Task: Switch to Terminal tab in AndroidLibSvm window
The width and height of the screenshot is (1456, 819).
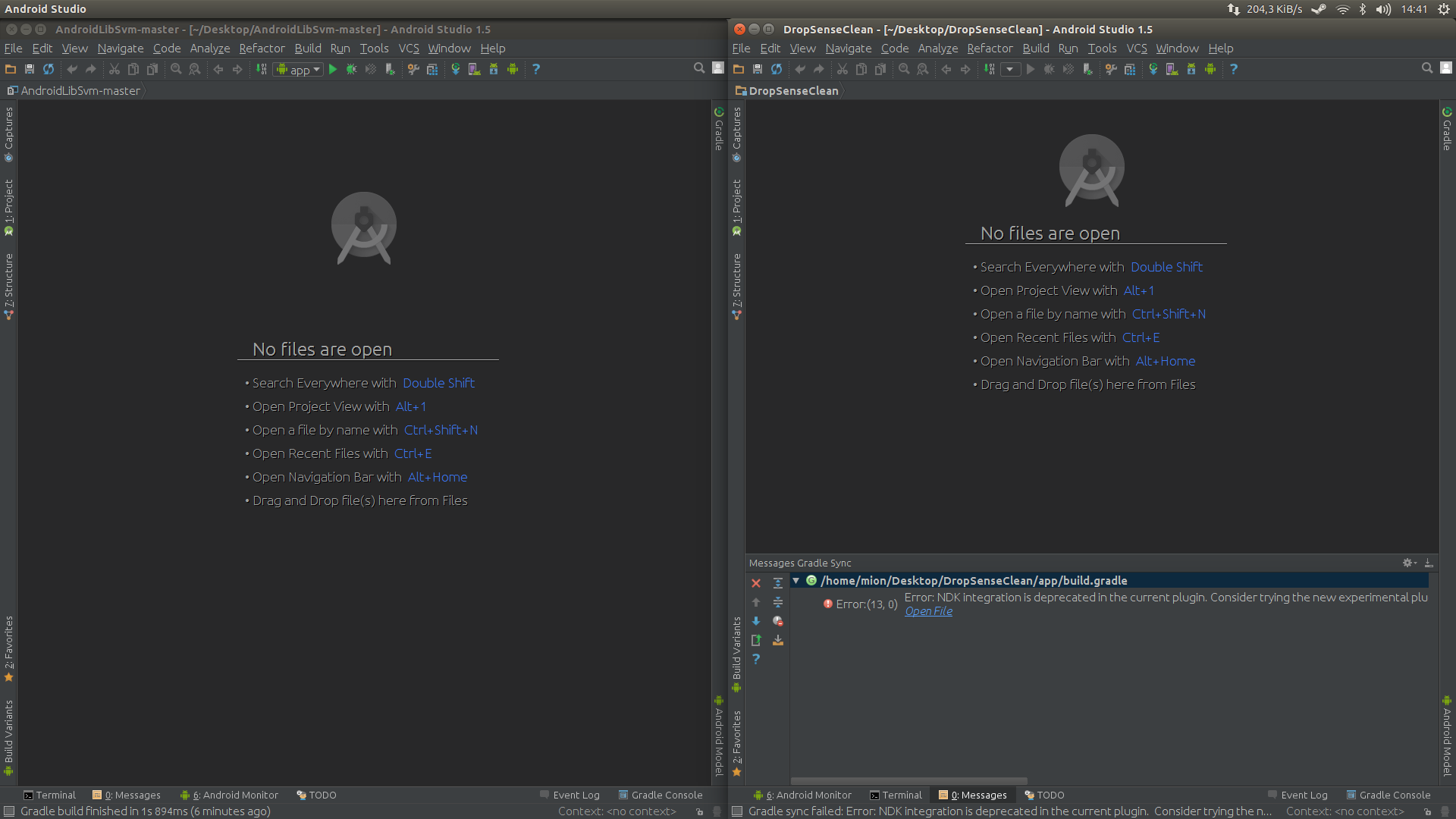Action: click(x=49, y=795)
